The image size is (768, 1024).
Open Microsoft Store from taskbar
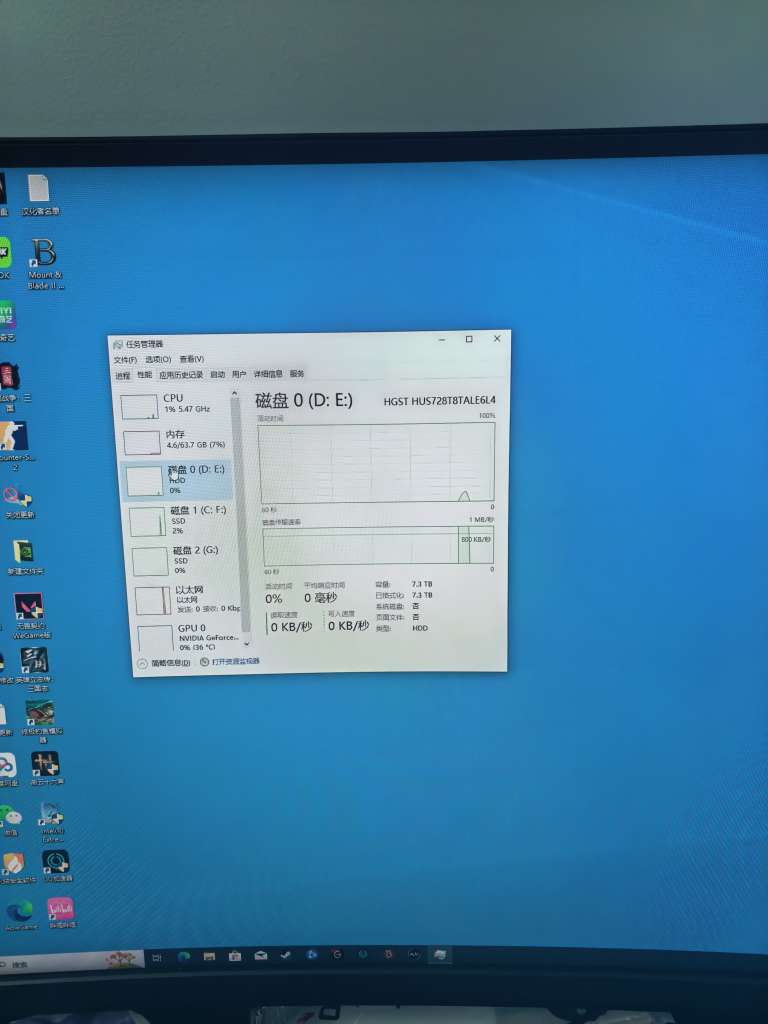click(235, 957)
